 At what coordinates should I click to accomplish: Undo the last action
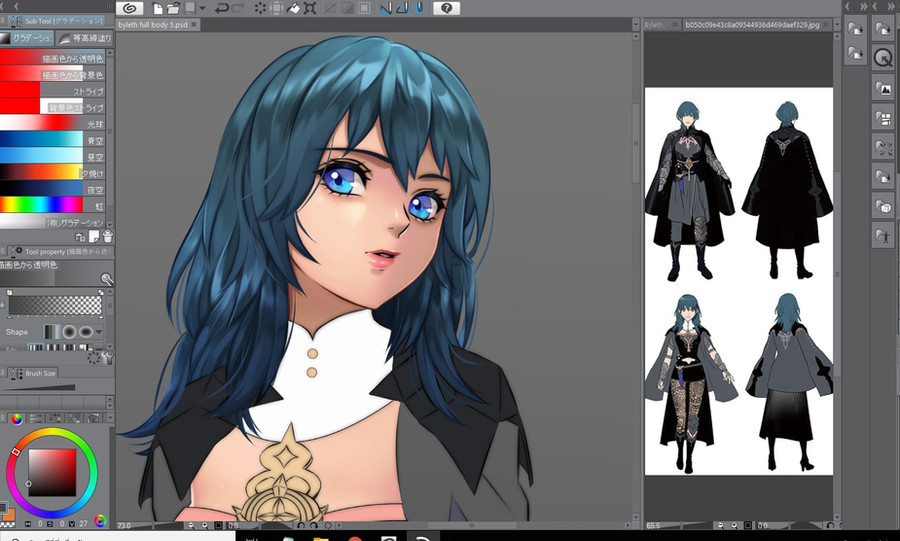click(222, 9)
